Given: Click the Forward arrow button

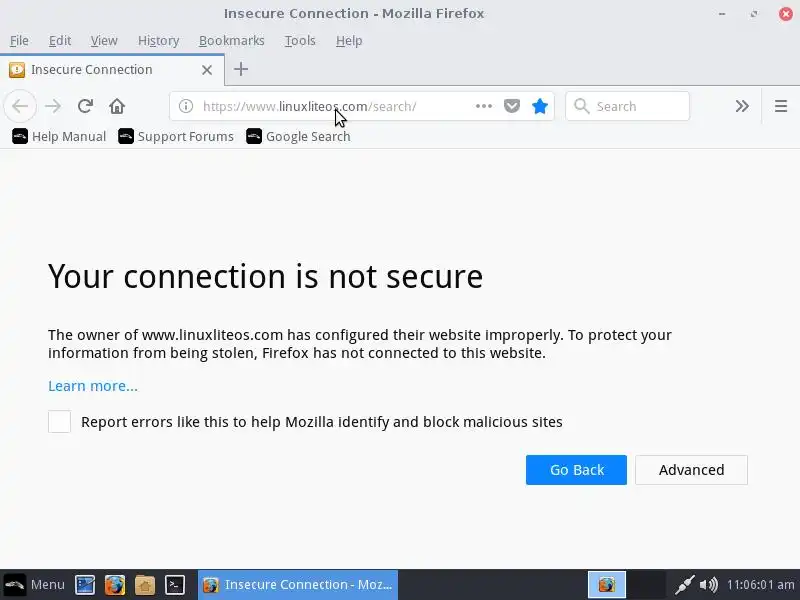Looking at the screenshot, I should tap(53, 106).
